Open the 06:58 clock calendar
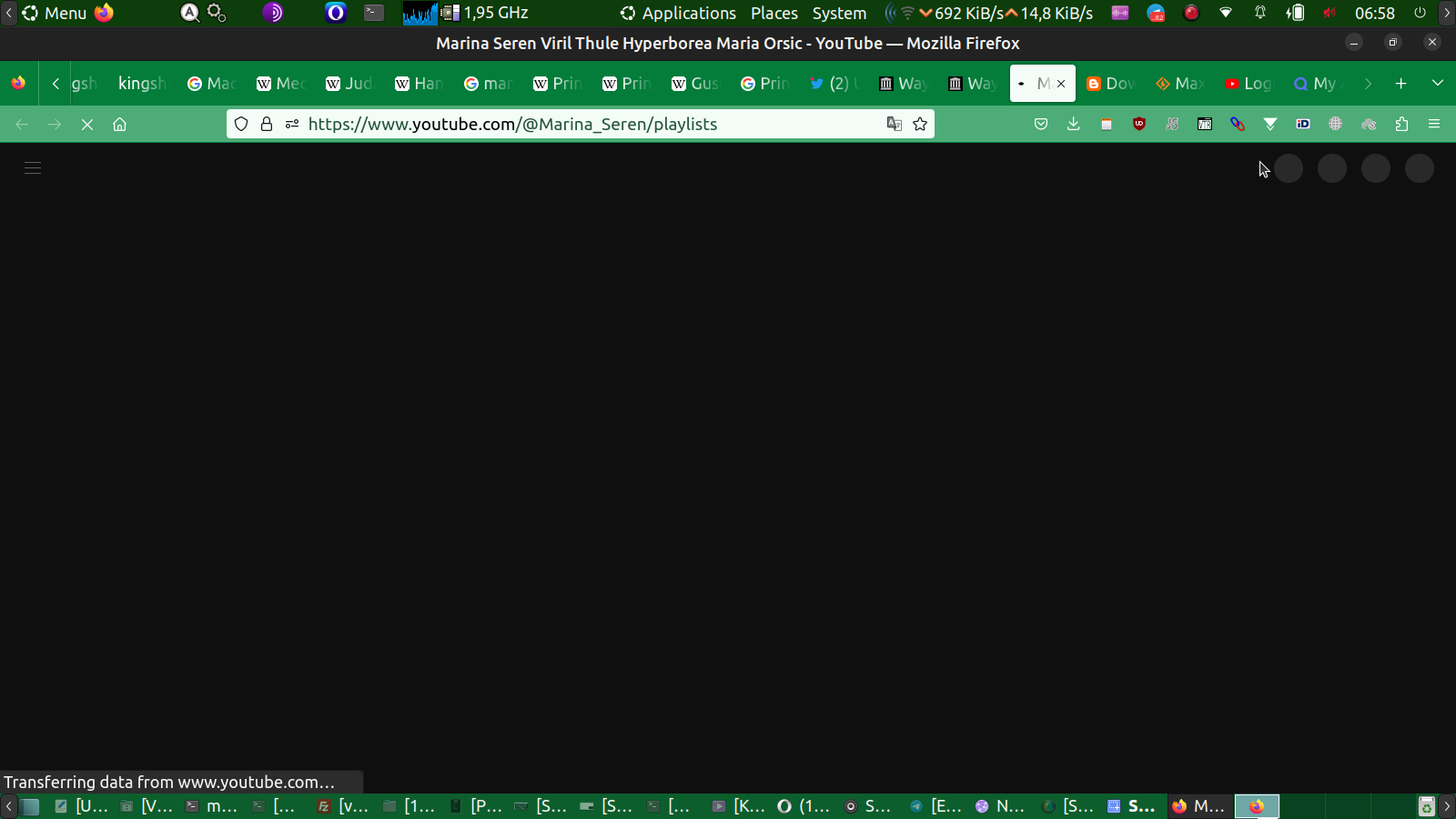 click(1374, 13)
